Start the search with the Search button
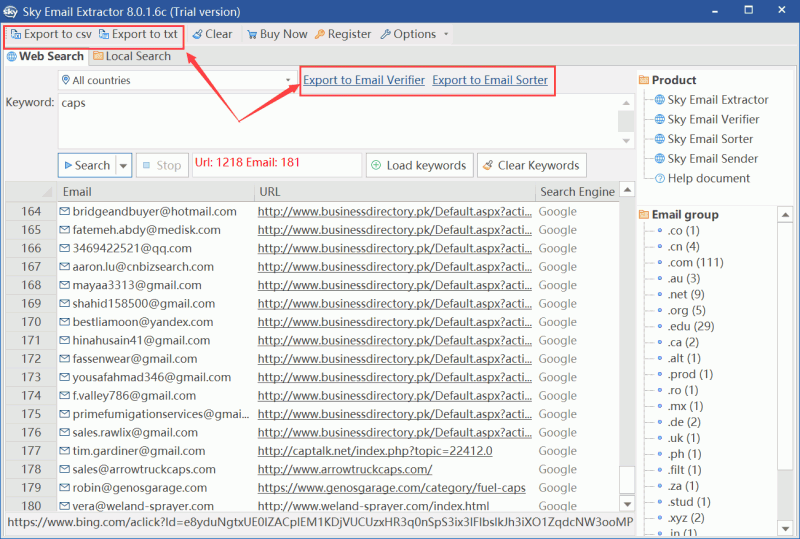 coord(87,165)
